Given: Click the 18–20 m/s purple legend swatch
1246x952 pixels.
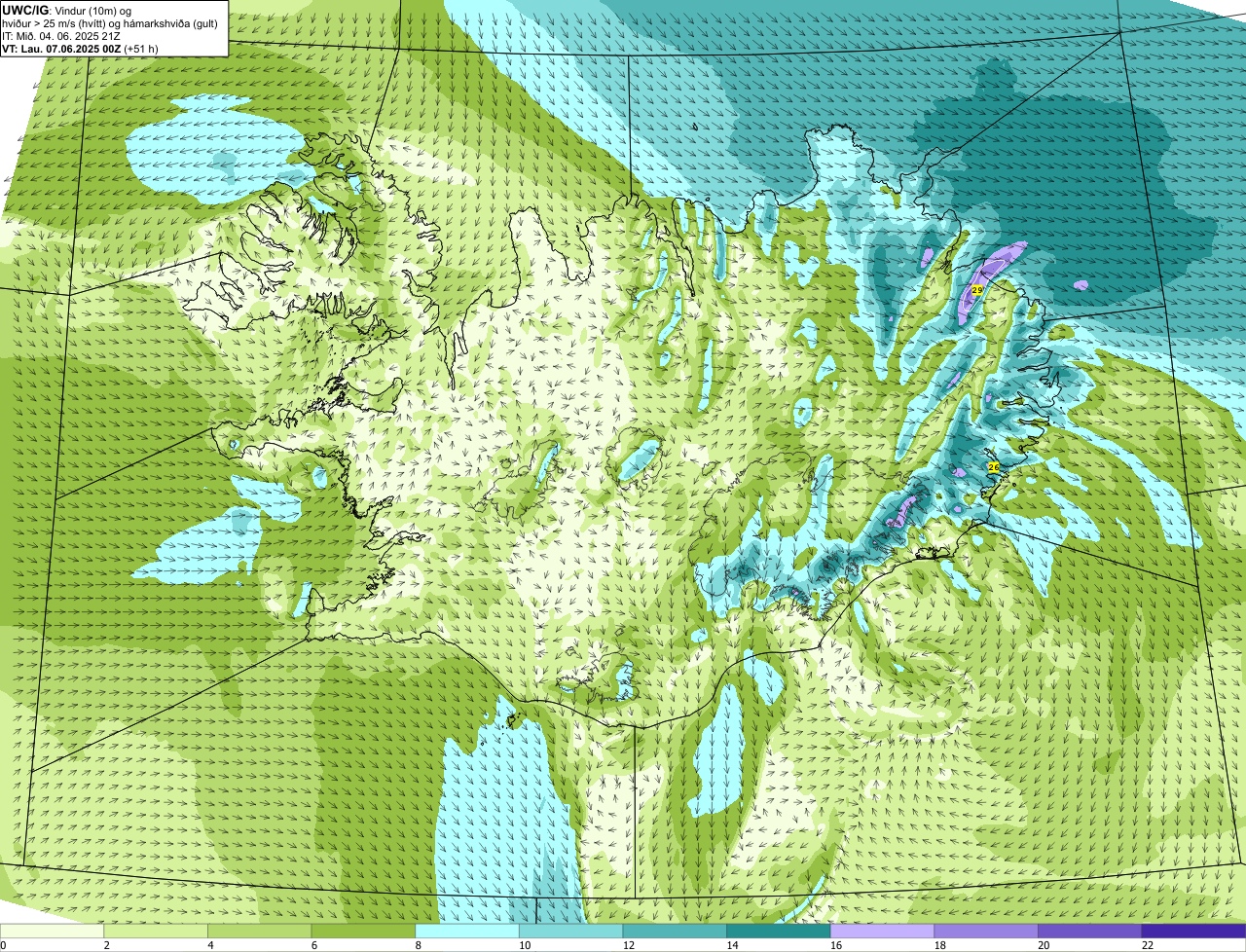Looking at the screenshot, I should click(985, 931).
